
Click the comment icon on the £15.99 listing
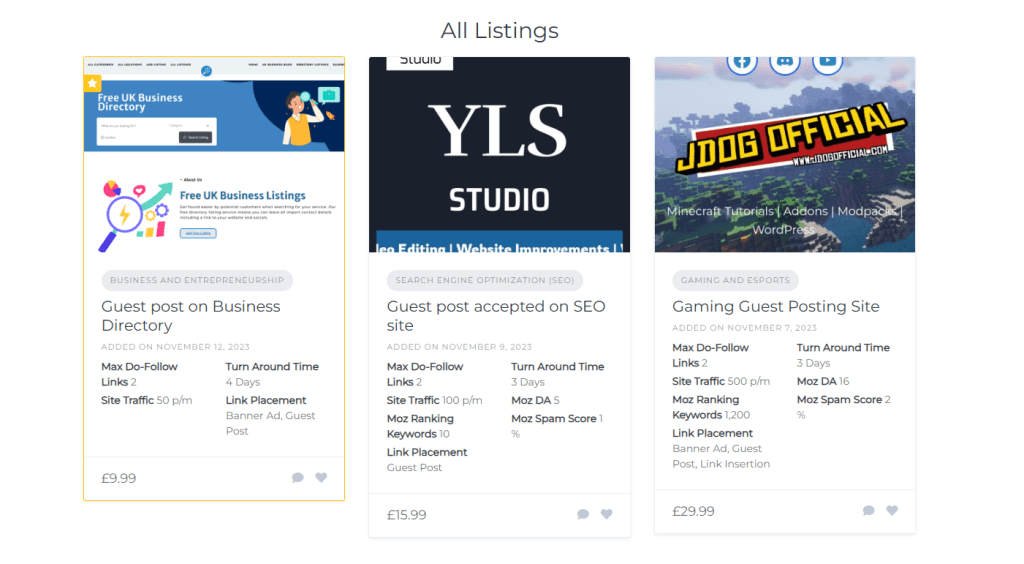583,515
